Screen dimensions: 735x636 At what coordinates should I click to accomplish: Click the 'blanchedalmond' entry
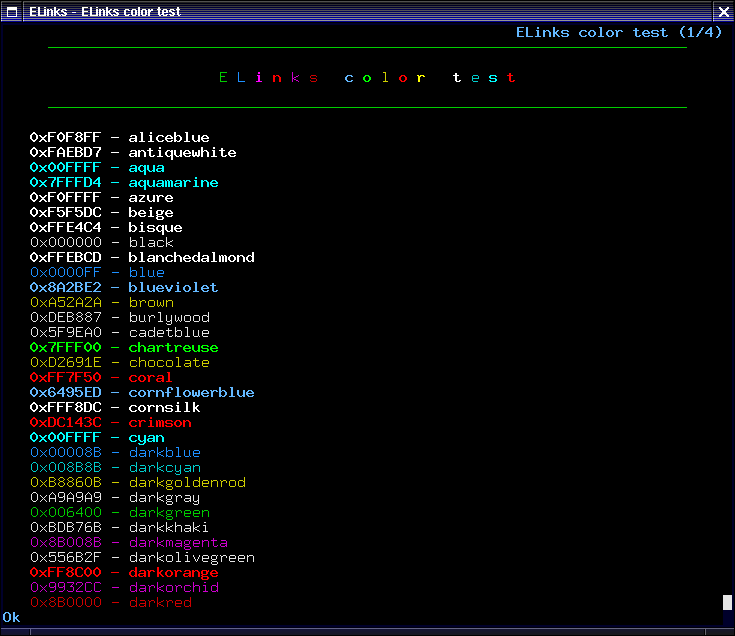point(142,257)
